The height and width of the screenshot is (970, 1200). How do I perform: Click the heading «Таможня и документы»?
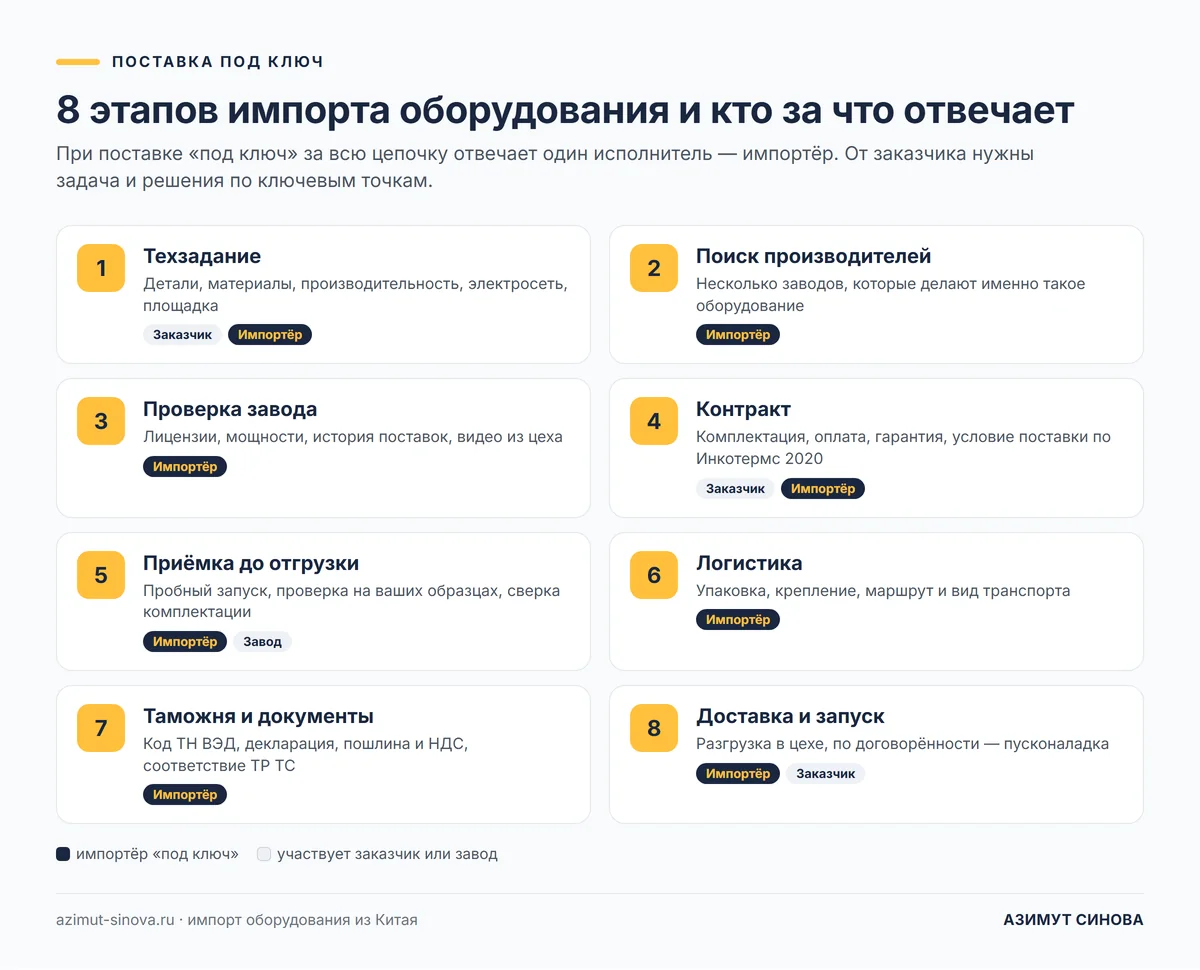(x=258, y=716)
